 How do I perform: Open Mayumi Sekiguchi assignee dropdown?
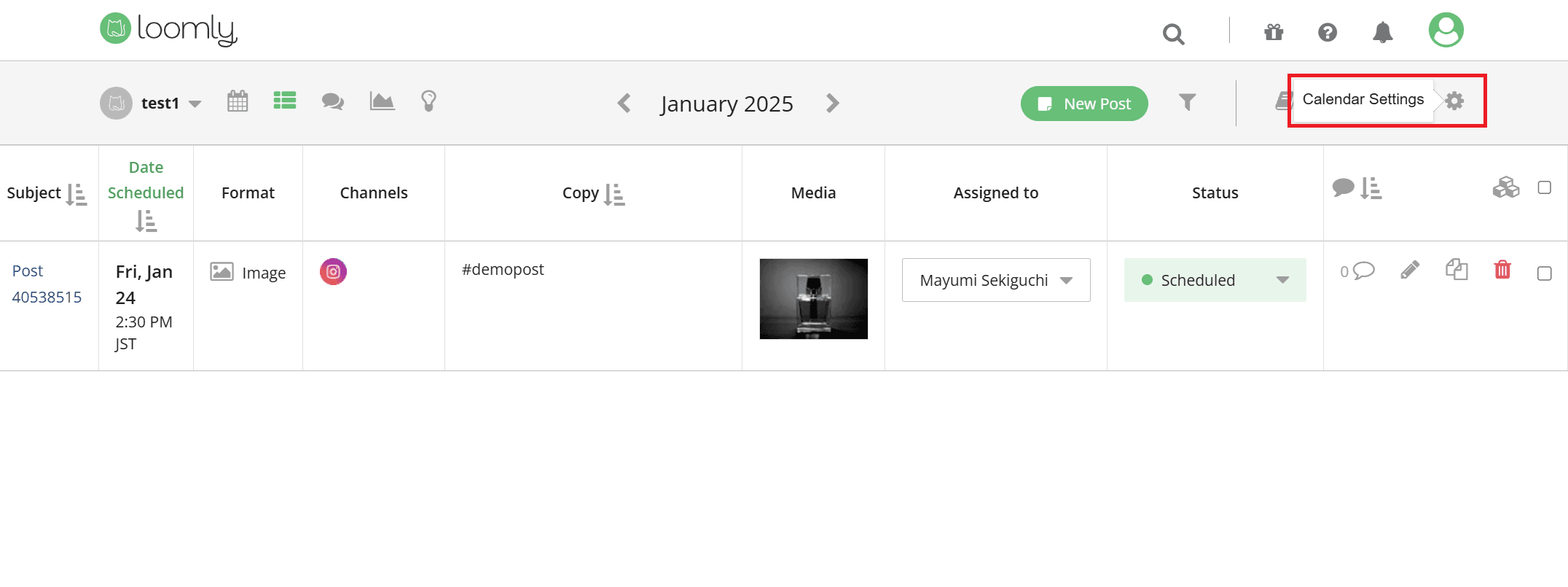pos(996,280)
